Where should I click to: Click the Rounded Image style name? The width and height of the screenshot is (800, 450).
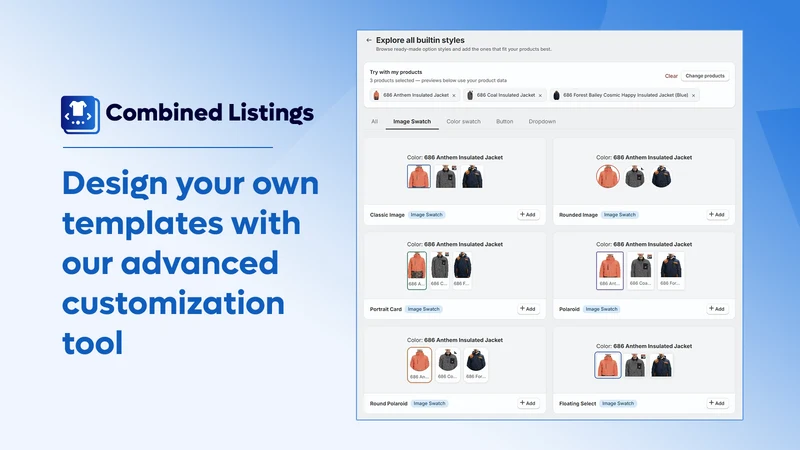[578, 215]
